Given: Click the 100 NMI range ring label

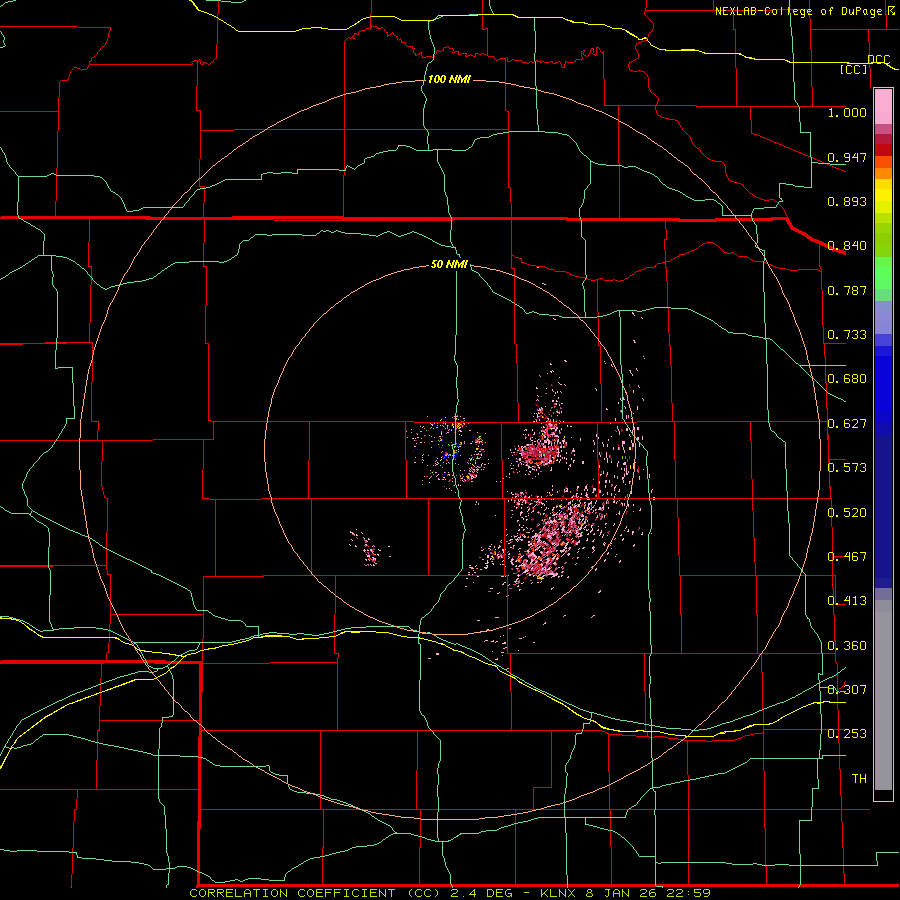Looking at the screenshot, I should 449,79.
